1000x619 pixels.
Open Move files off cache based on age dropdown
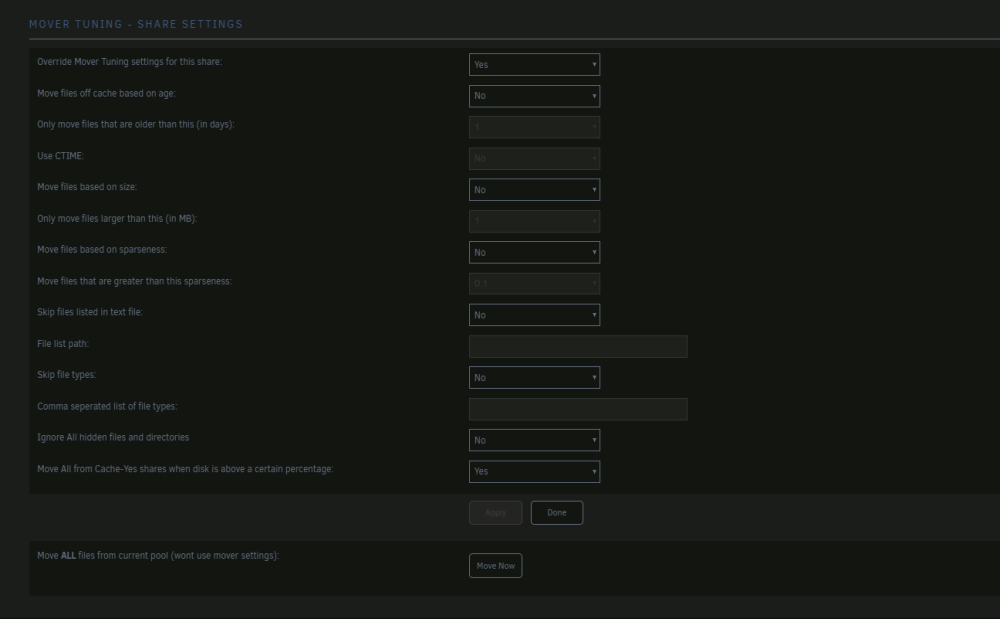click(534, 96)
